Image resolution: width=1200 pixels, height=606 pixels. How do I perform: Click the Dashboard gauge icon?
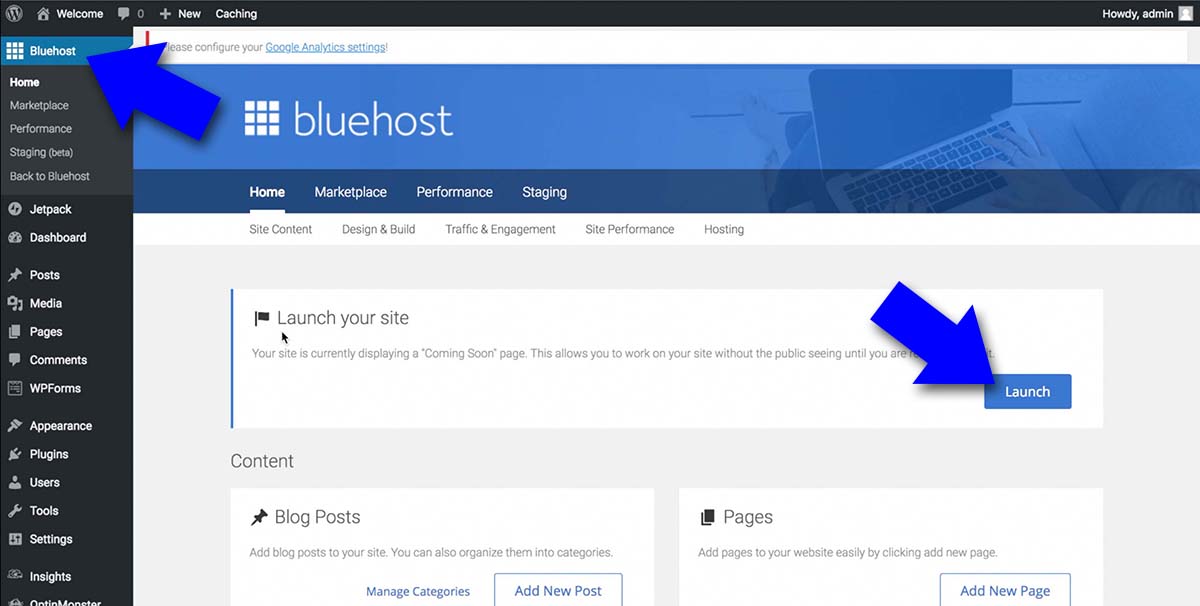click(15, 237)
